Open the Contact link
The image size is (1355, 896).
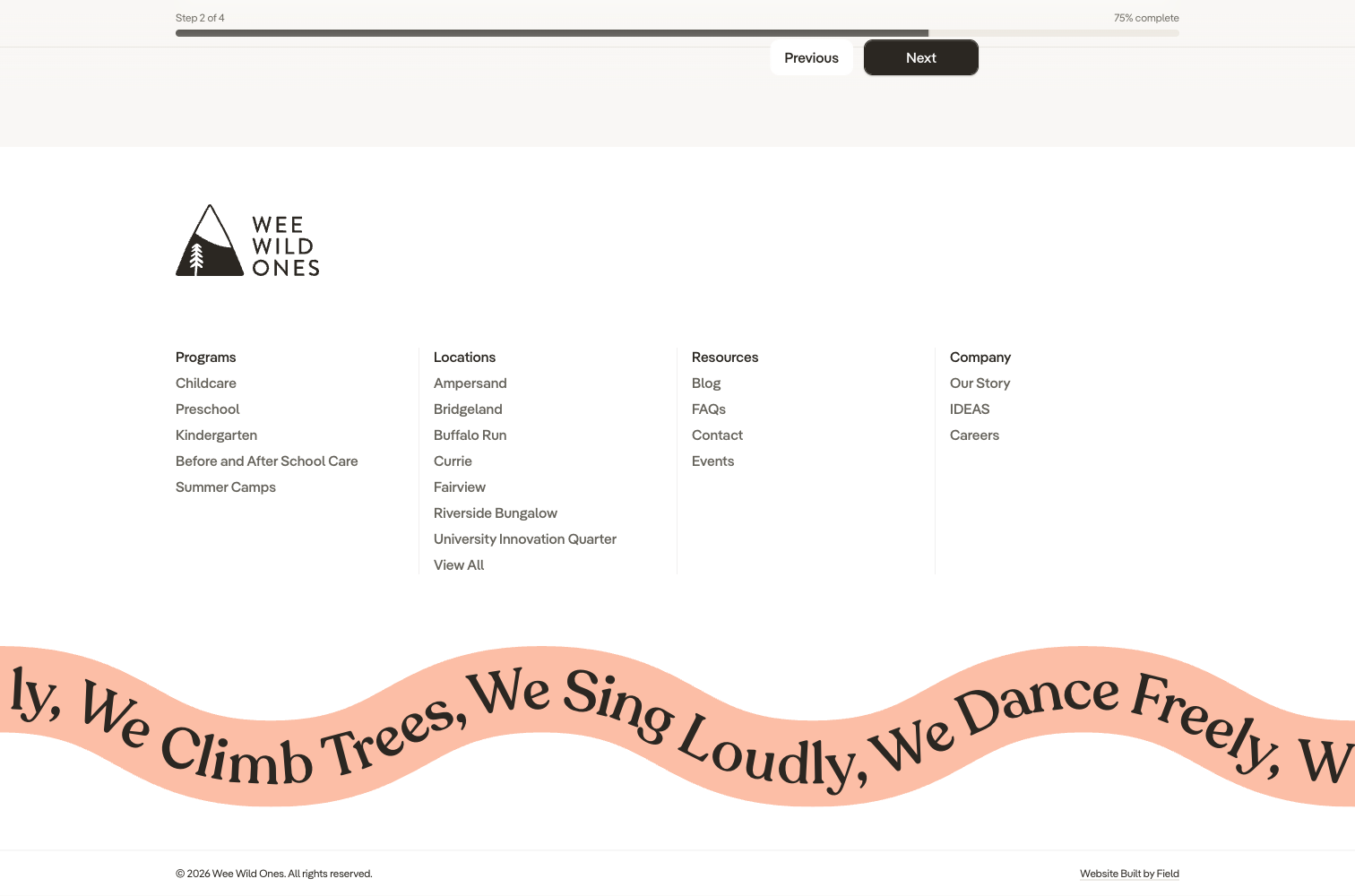[717, 435]
